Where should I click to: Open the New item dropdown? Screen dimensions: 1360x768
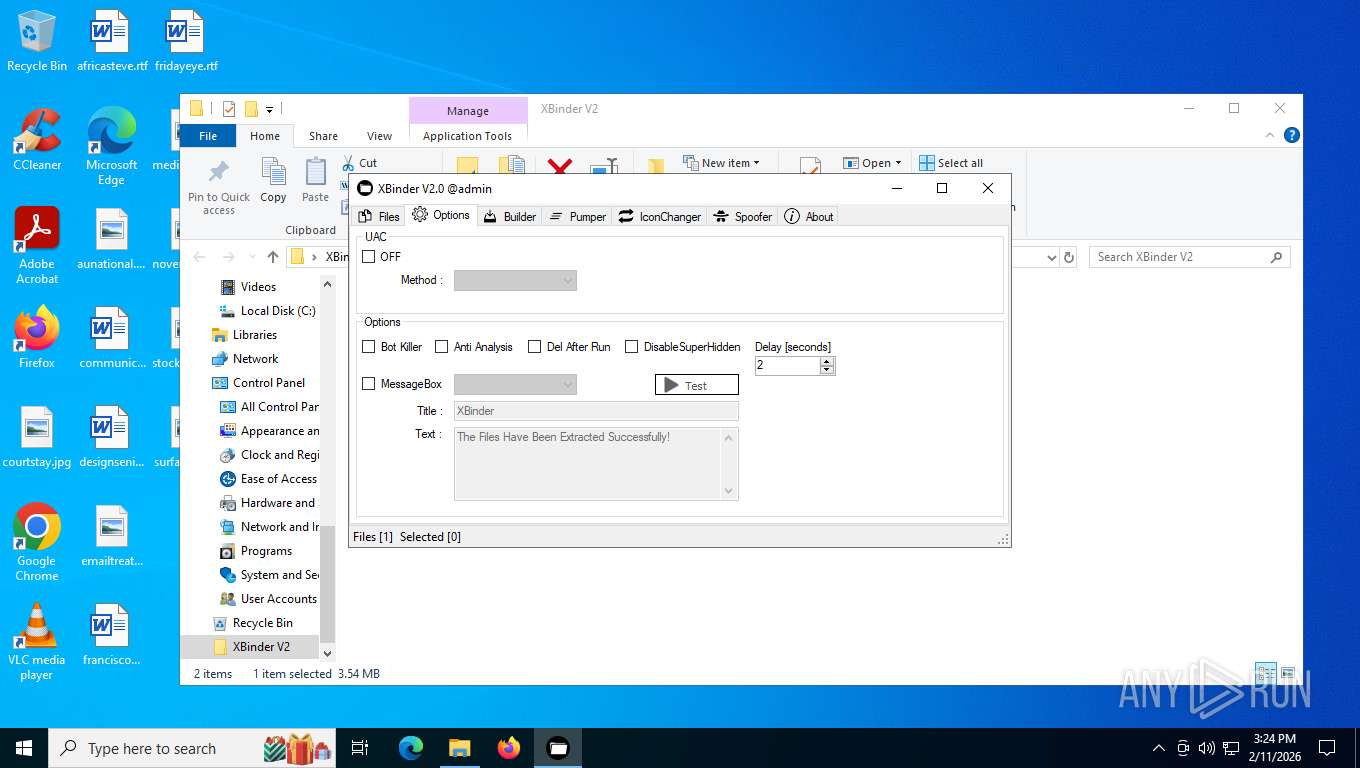(721, 163)
